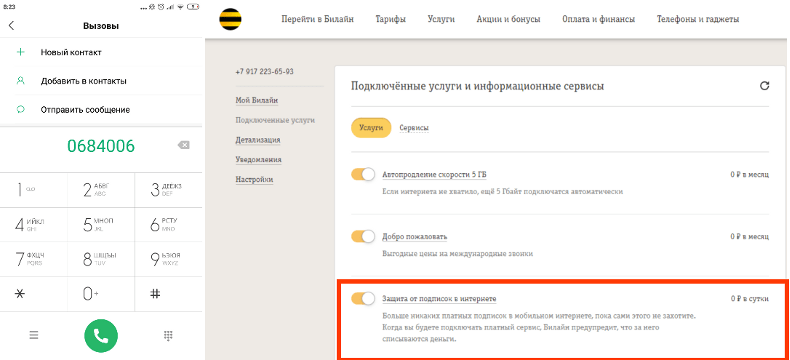
Task: Open Защита от подписок в интернете link
Action: [439, 299]
